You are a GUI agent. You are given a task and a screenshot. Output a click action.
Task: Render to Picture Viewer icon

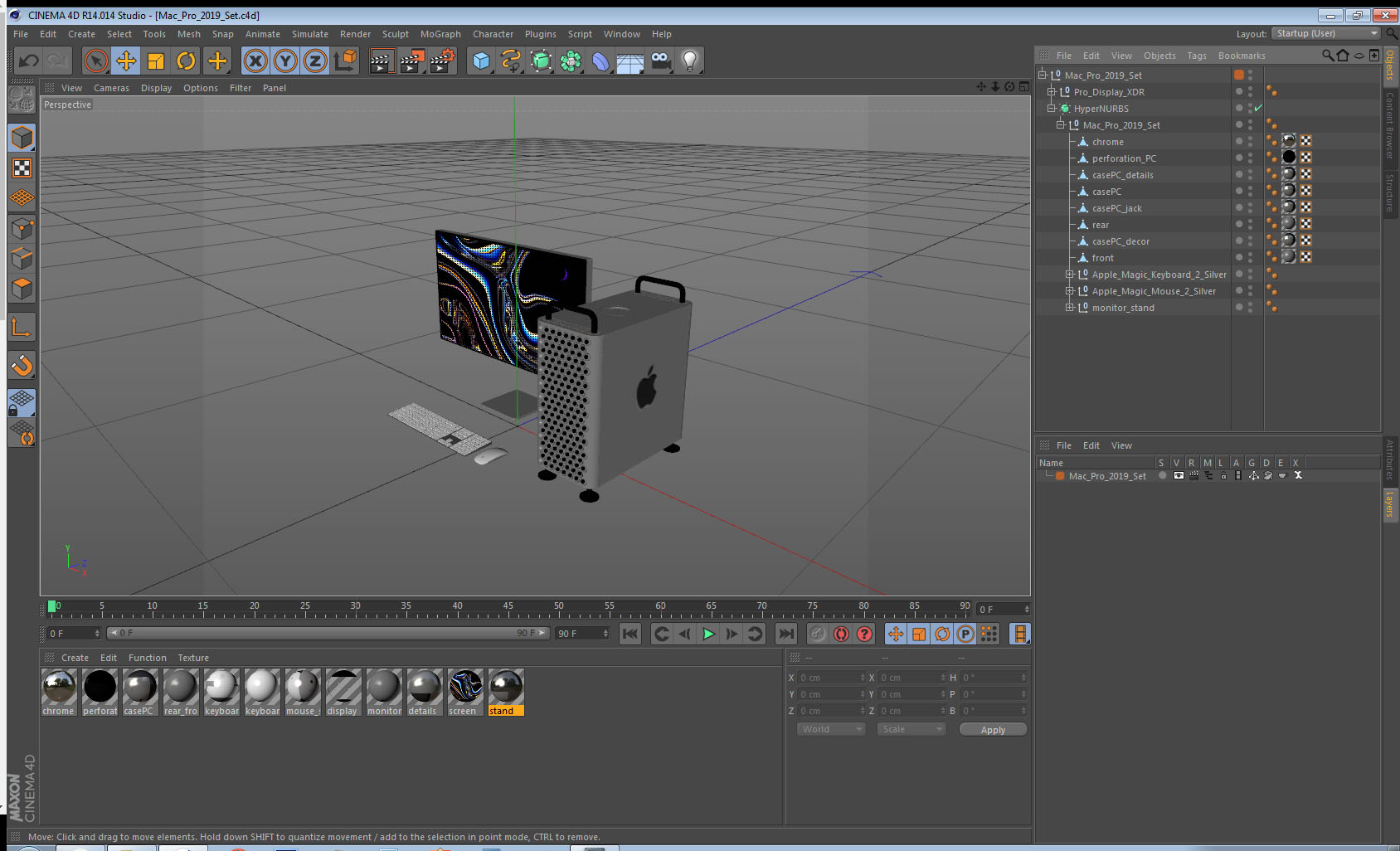[411, 61]
